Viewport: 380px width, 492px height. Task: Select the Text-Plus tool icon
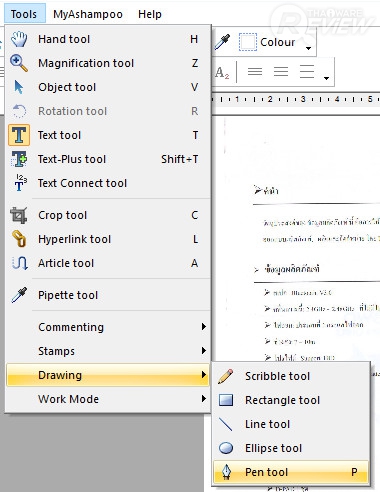click(x=19, y=159)
